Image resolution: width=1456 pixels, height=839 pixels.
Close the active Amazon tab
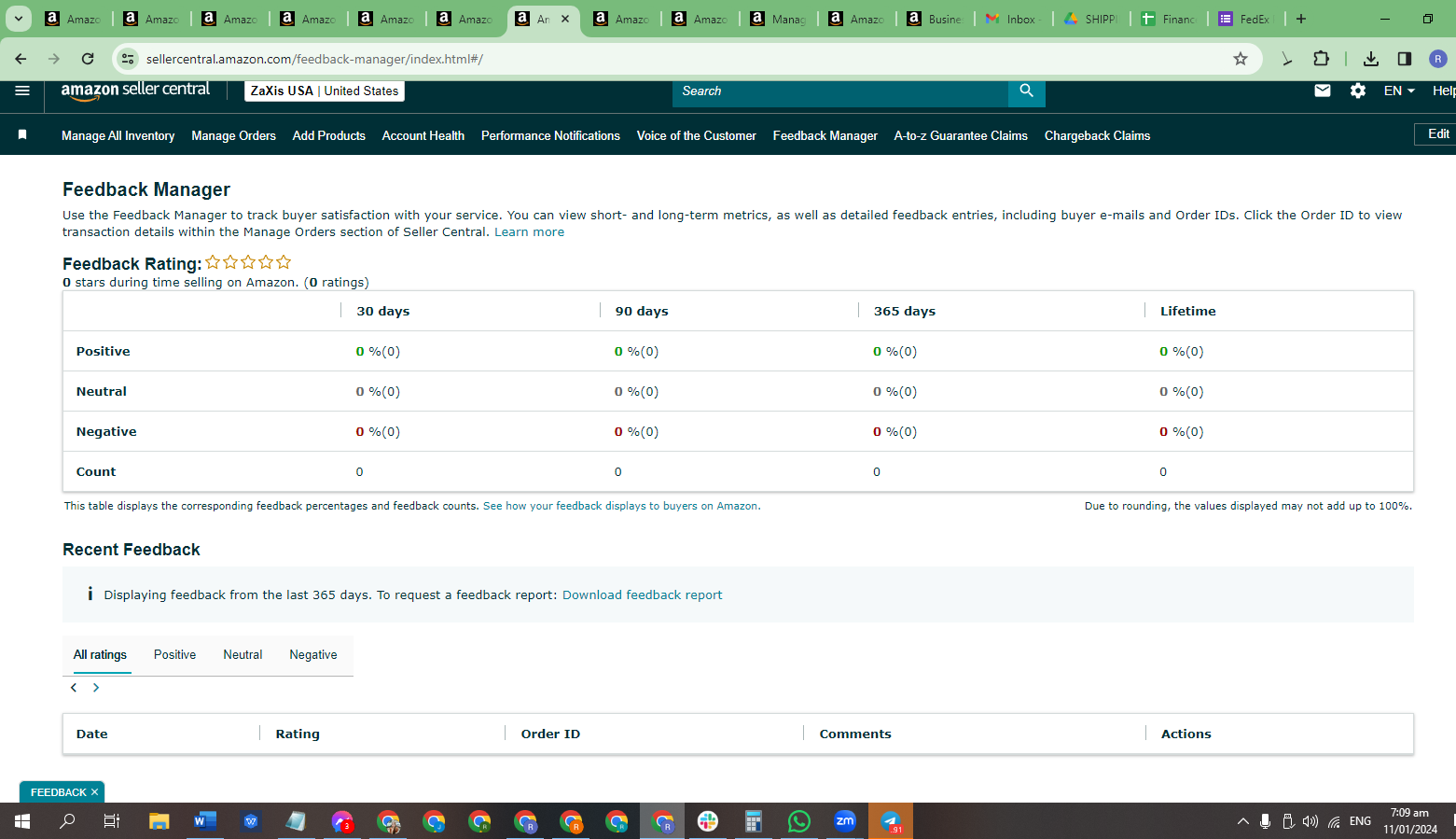pyautogui.click(x=565, y=19)
